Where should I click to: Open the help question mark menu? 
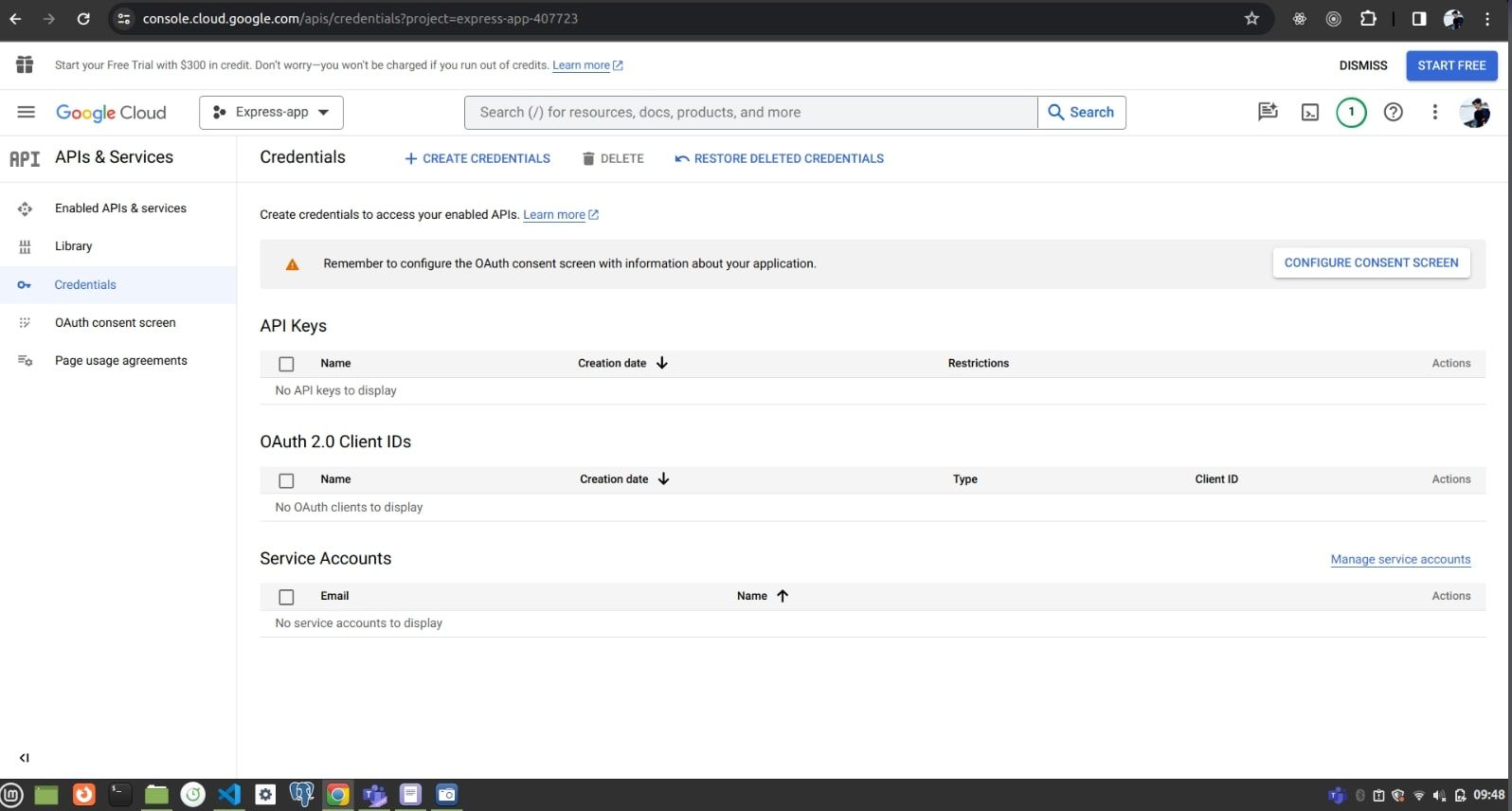pyautogui.click(x=1393, y=112)
